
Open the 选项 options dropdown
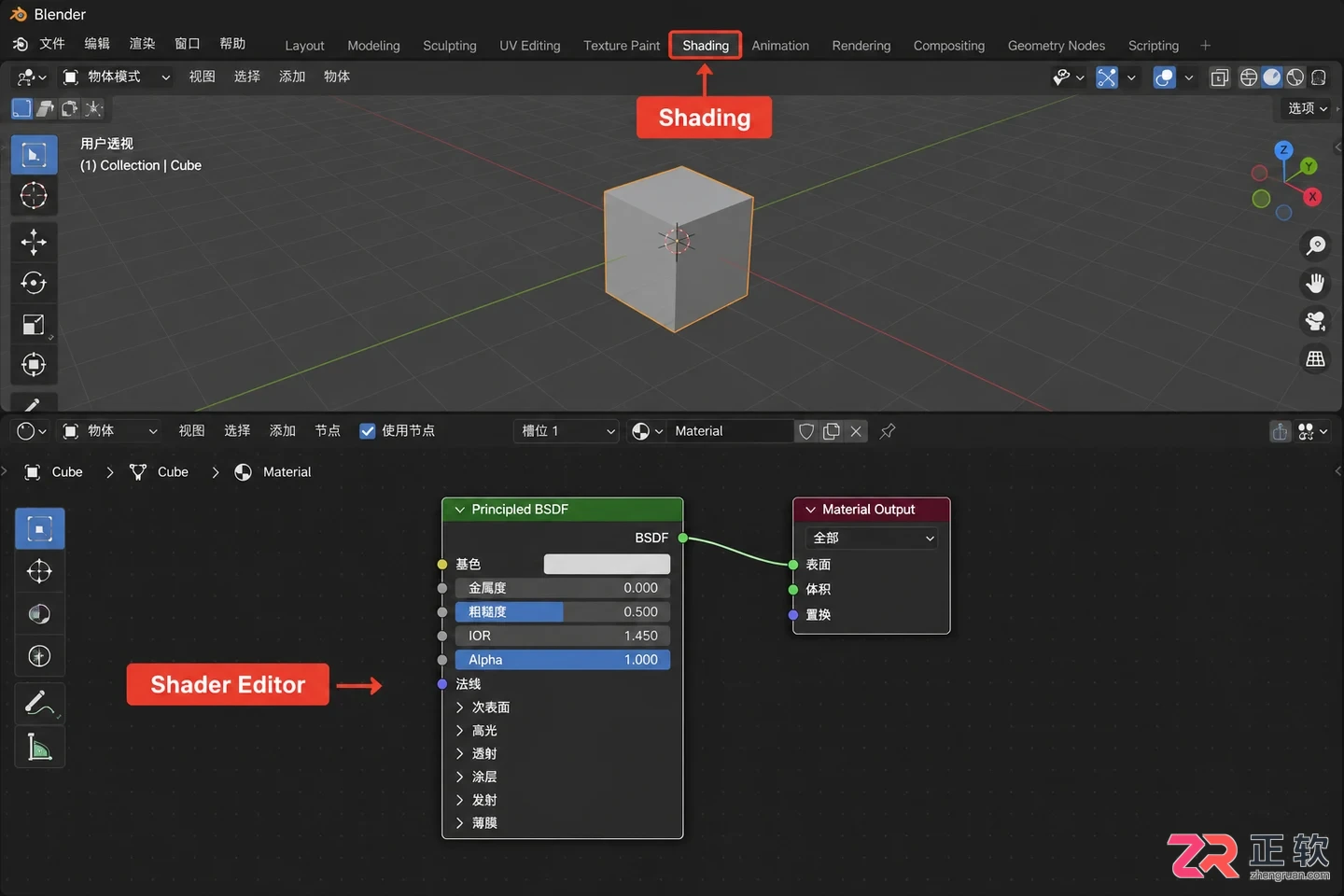[1308, 108]
